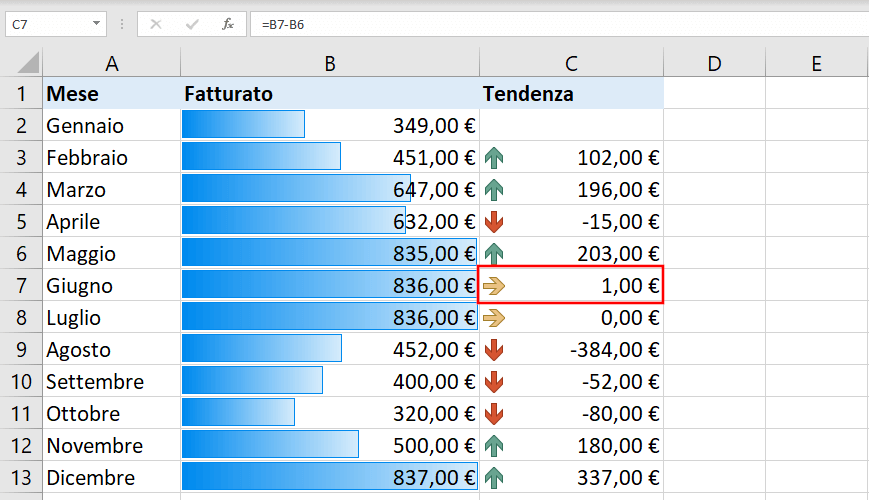The height and width of the screenshot is (500, 869).
Task: Click the 'Mese' header cell
Action: coord(111,93)
